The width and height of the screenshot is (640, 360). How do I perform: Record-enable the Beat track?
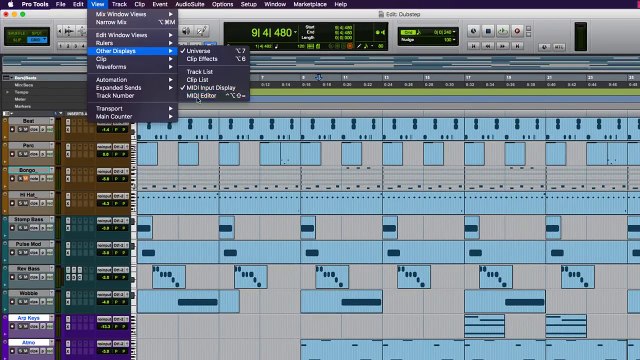point(12,129)
